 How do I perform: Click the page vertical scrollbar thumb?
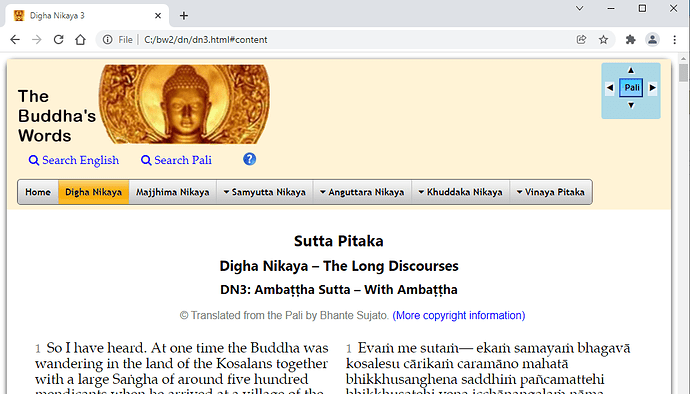[683, 73]
